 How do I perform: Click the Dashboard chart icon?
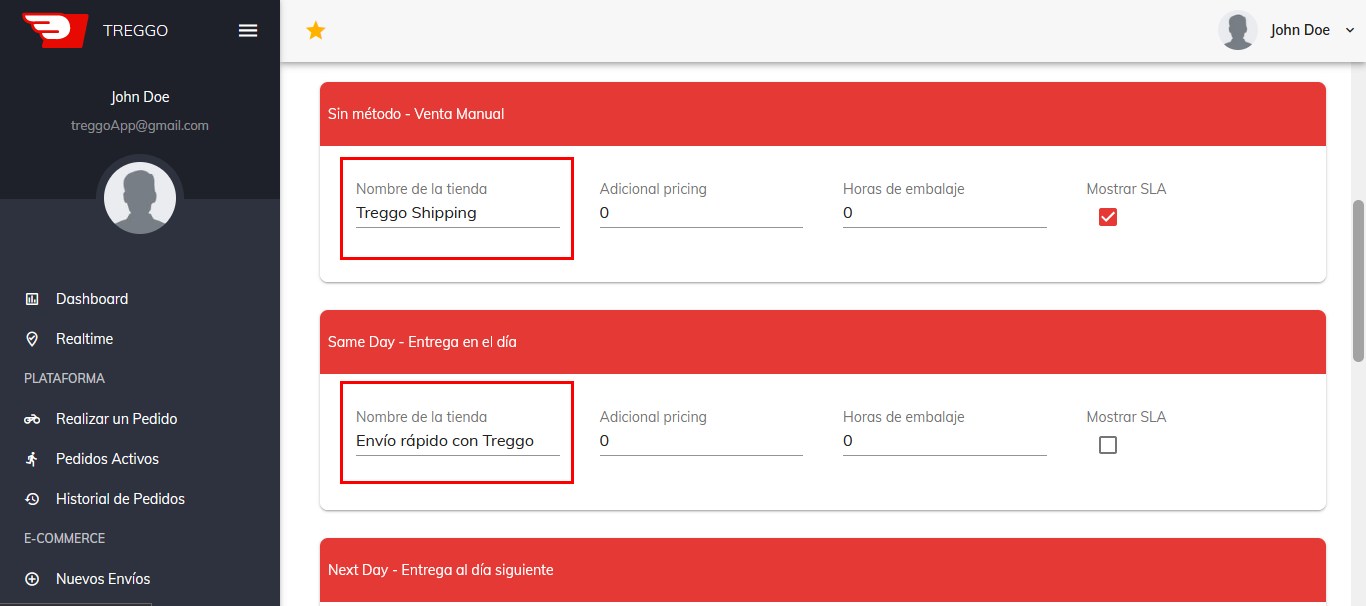click(x=32, y=299)
